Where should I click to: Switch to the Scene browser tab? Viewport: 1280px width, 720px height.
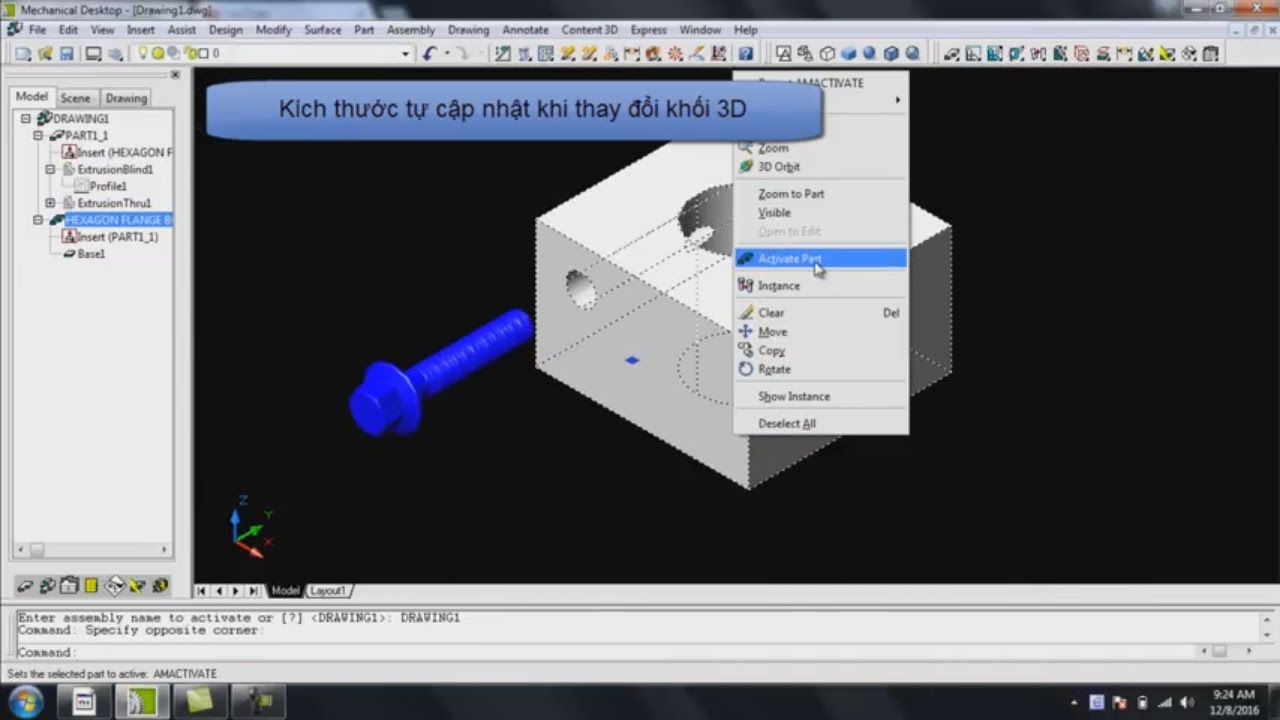point(75,98)
